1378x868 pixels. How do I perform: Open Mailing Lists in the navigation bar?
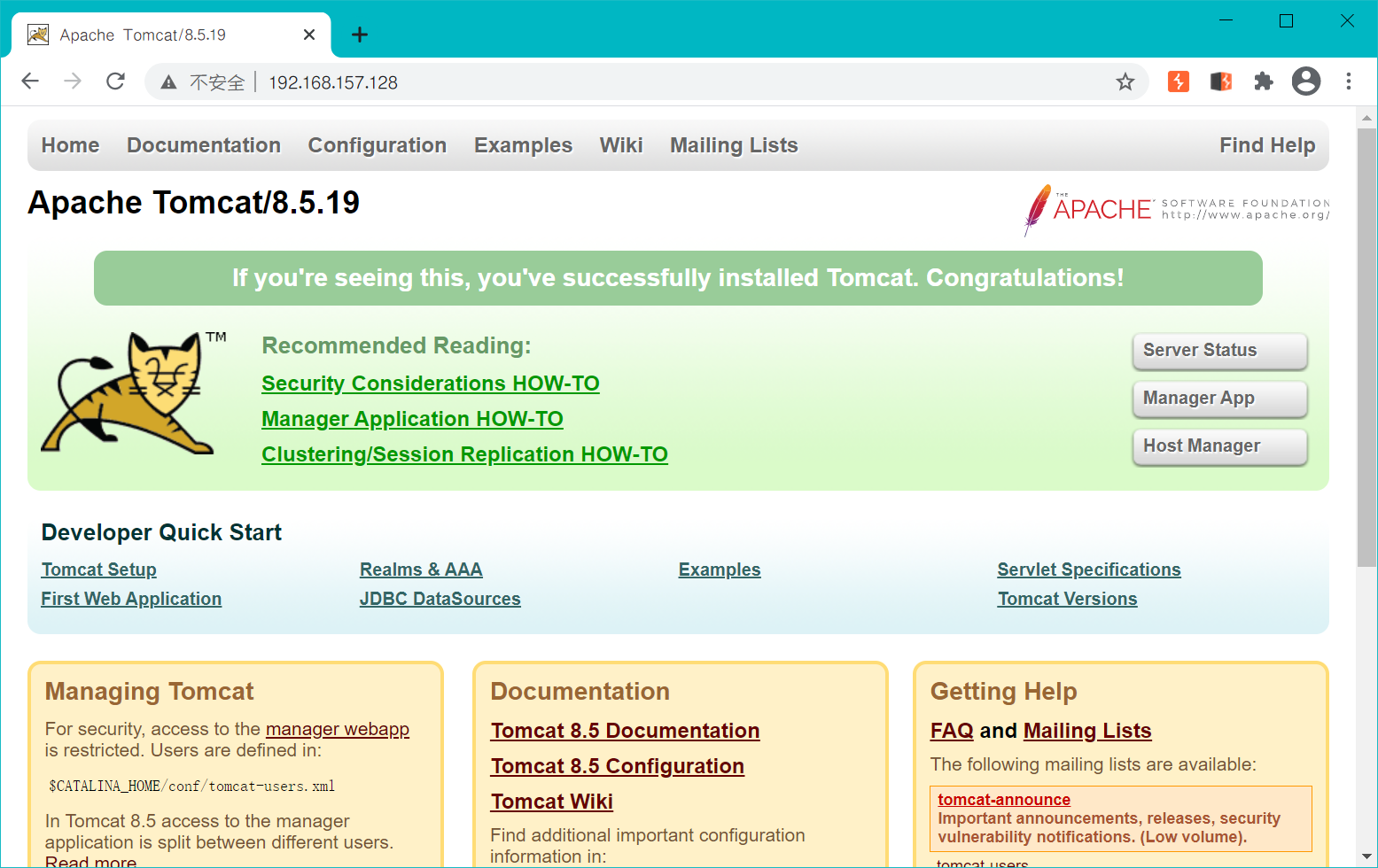tap(734, 145)
